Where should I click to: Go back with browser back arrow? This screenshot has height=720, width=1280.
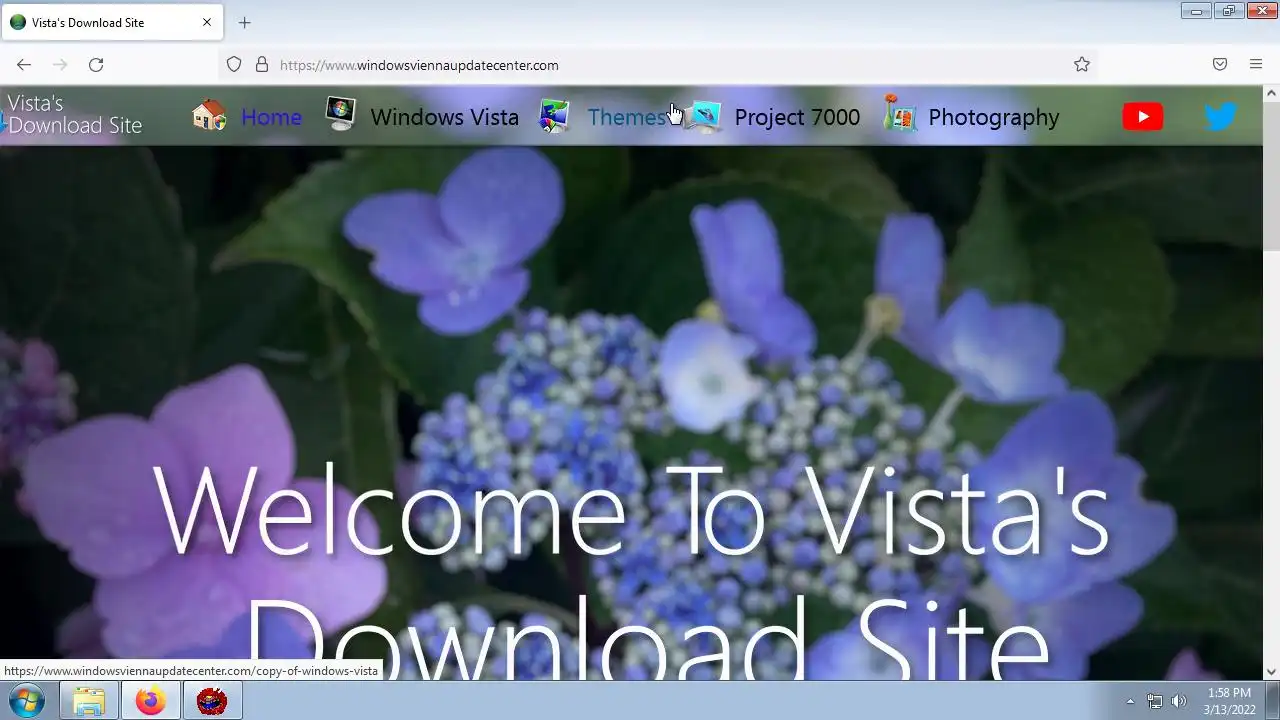24,65
